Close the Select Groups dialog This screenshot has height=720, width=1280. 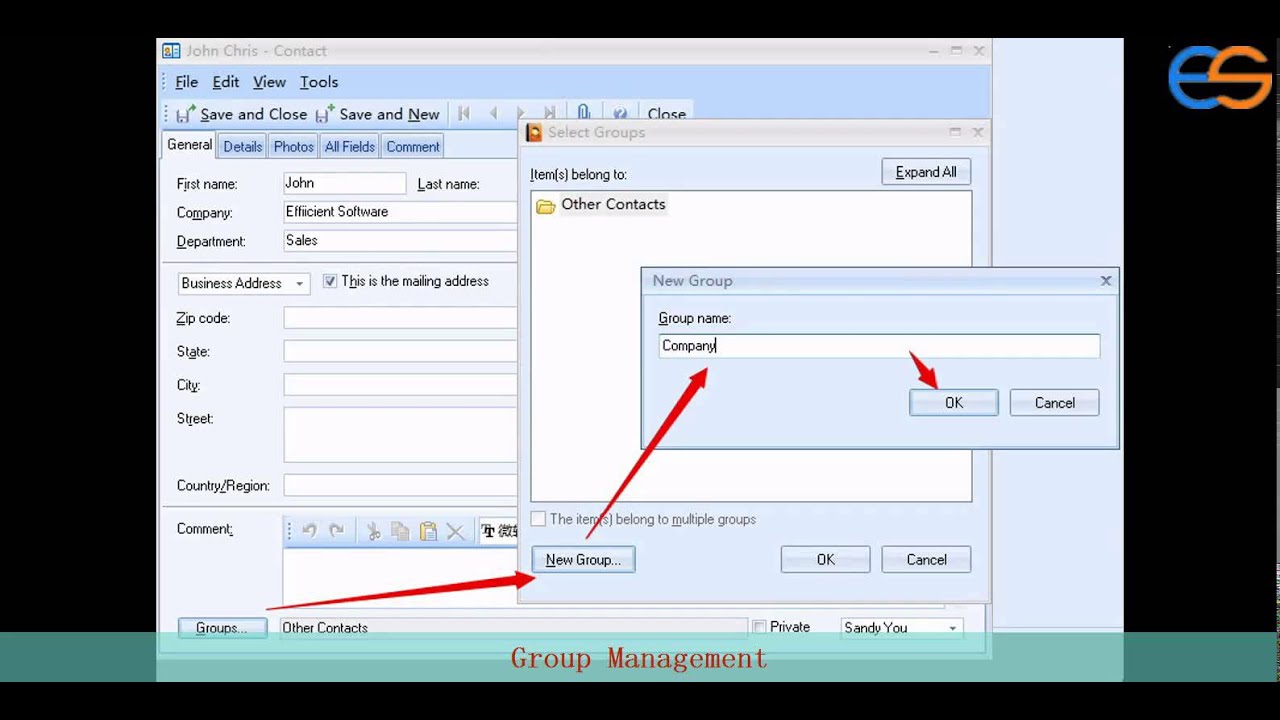click(978, 132)
